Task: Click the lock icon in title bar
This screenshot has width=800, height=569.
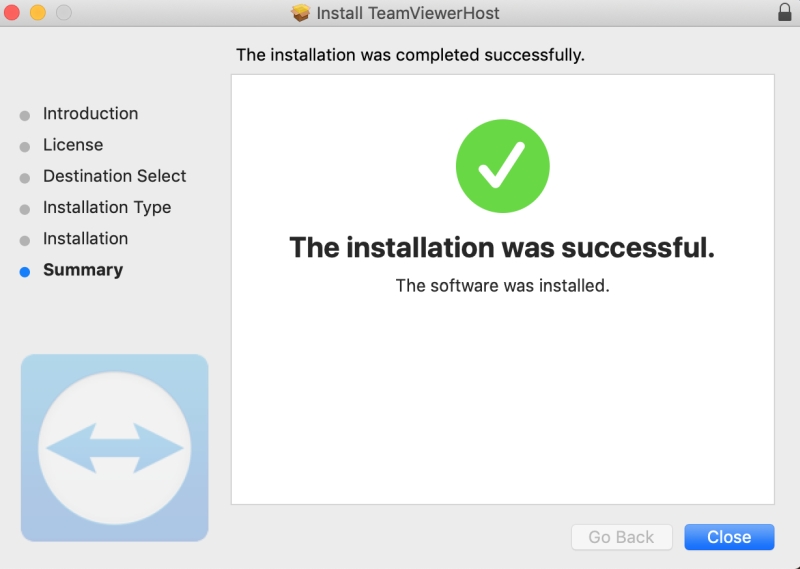Action: tap(785, 12)
